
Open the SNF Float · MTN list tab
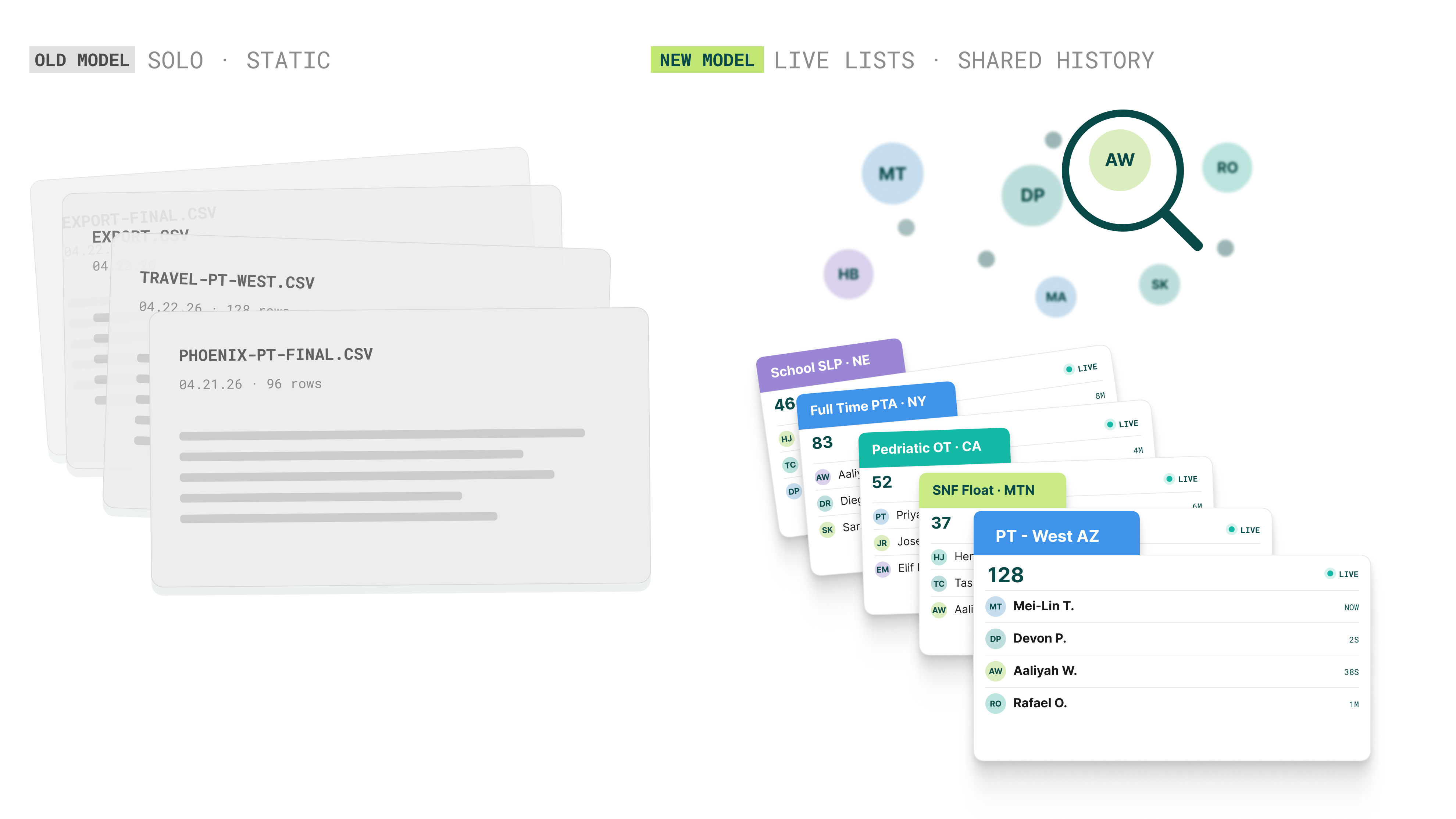click(992, 490)
